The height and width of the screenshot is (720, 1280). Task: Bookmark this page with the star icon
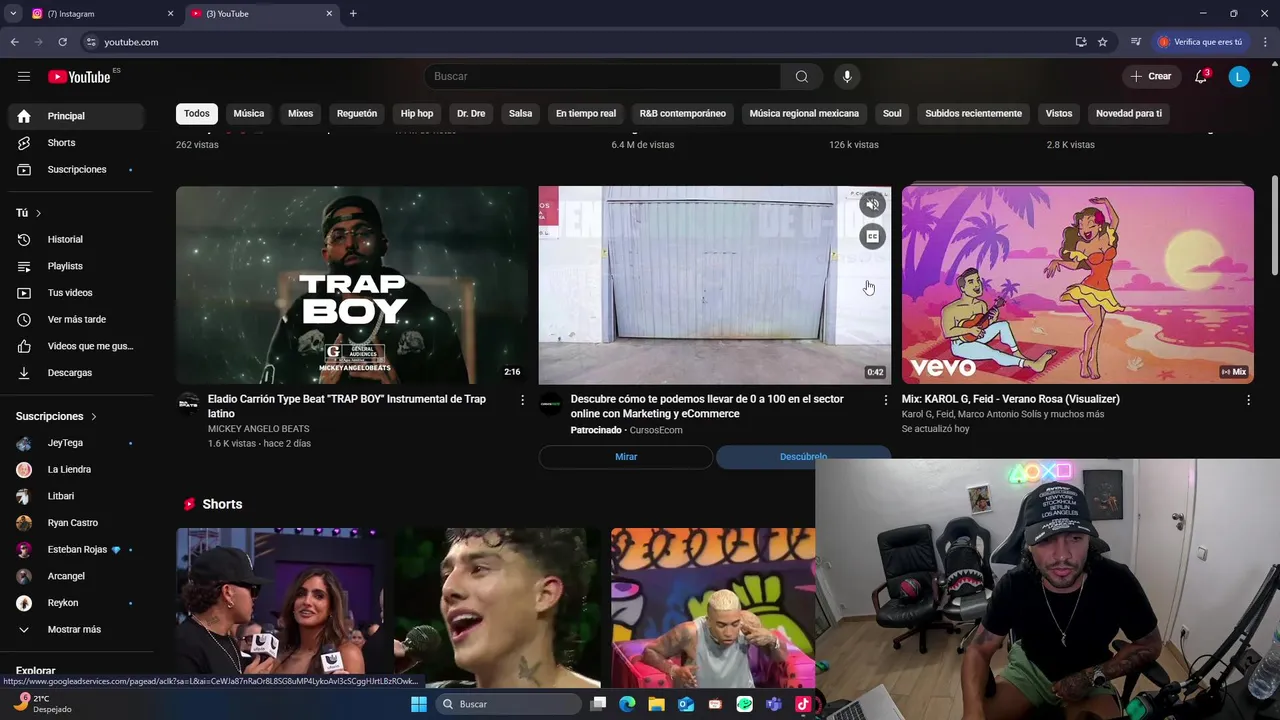click(1103, 42)
